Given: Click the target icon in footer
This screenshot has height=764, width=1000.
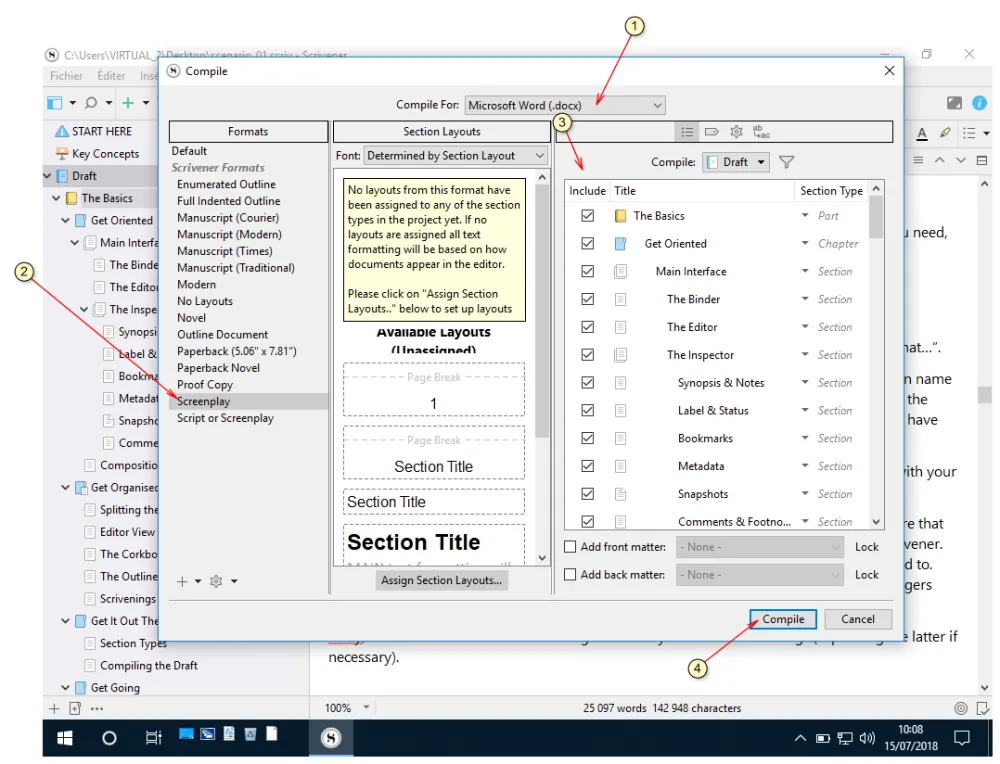Looking at the screenshot, I should [x=960, y=709].
